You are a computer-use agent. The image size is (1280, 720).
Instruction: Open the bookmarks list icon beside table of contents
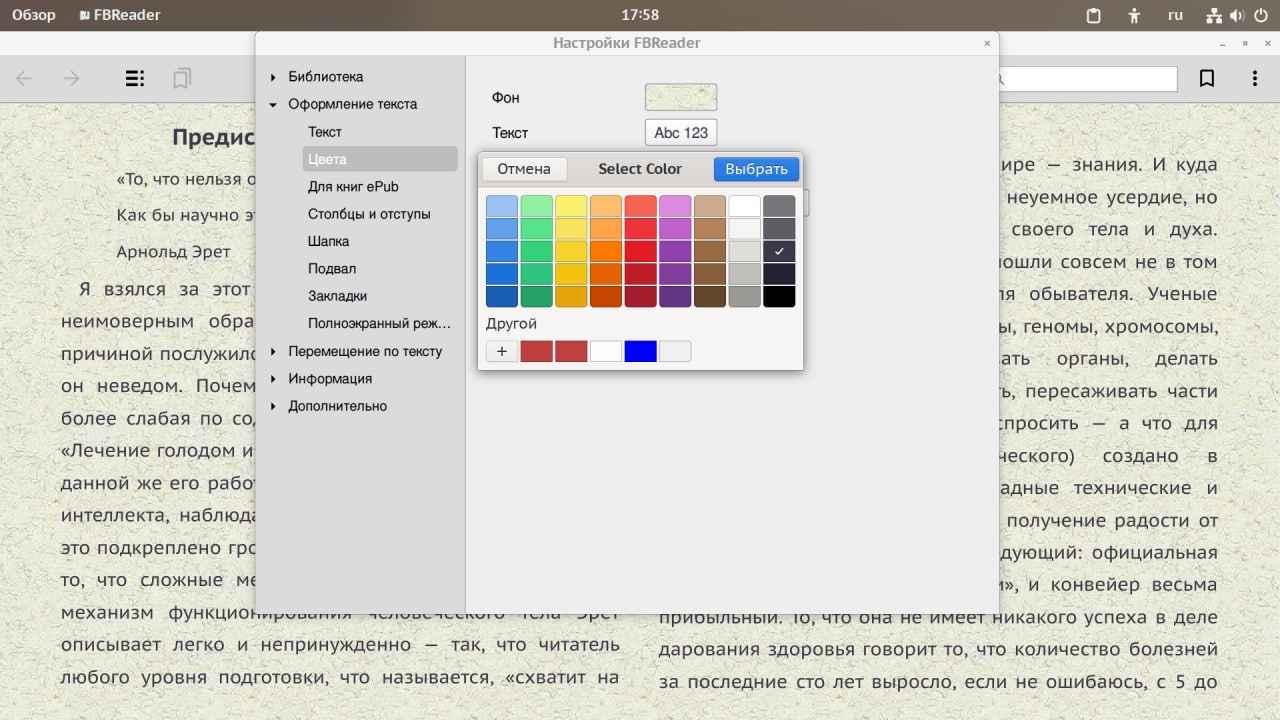click(x=182, y=78)
